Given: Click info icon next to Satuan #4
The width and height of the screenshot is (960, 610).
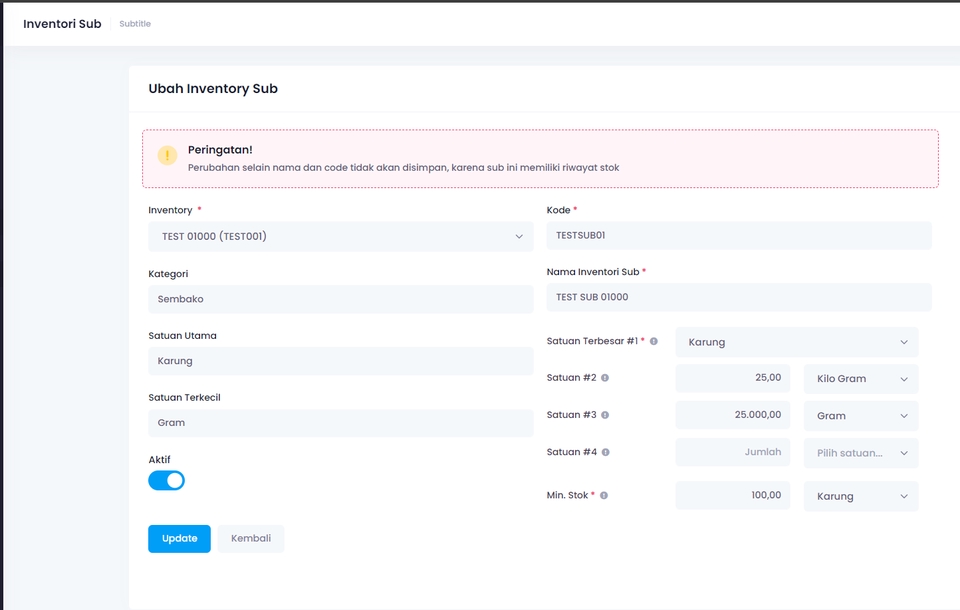Looking at the screenshot, I should click(605, 452).
